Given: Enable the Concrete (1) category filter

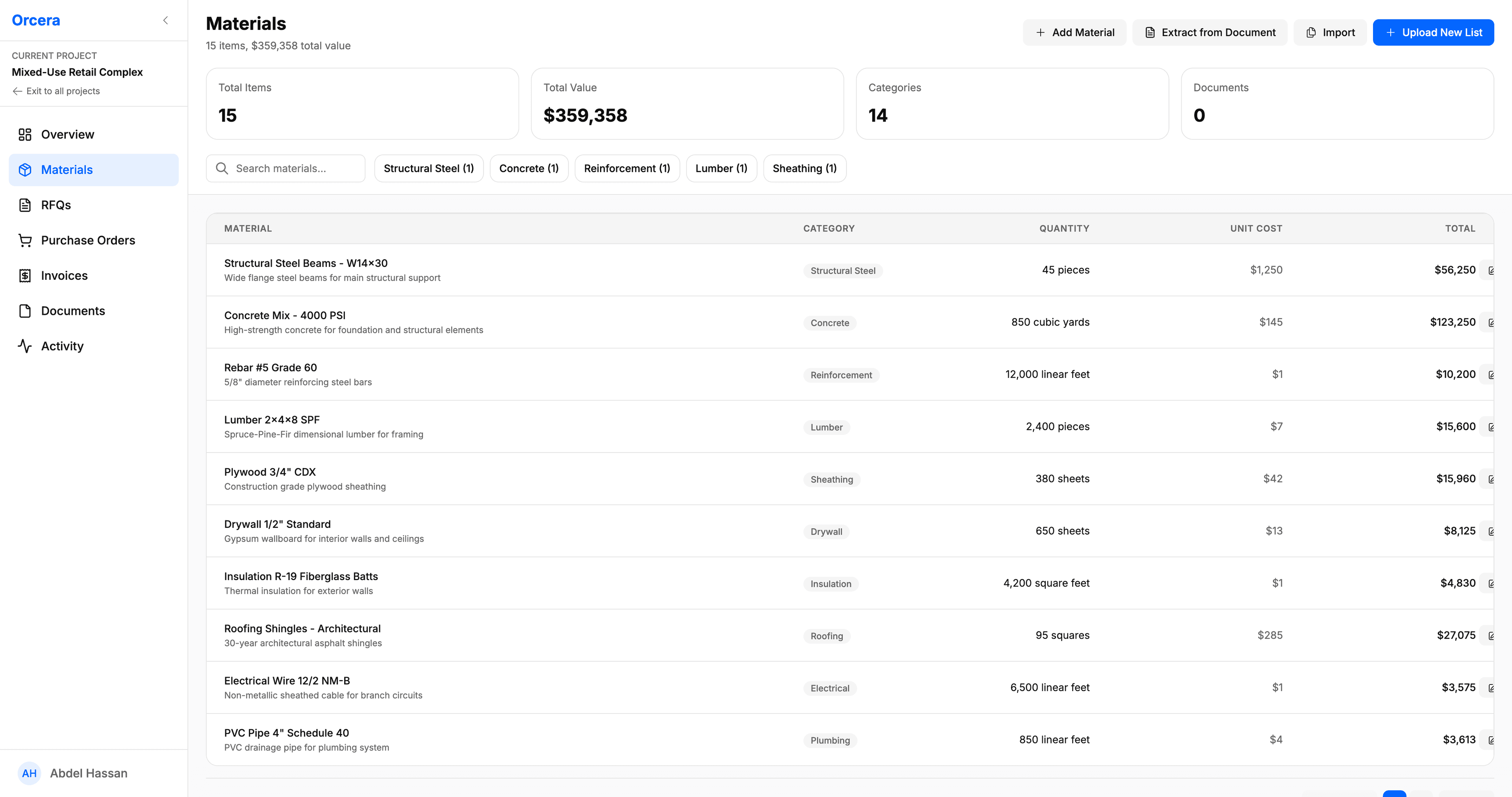Looking at the screenshot, I should (x=528, y=168).
